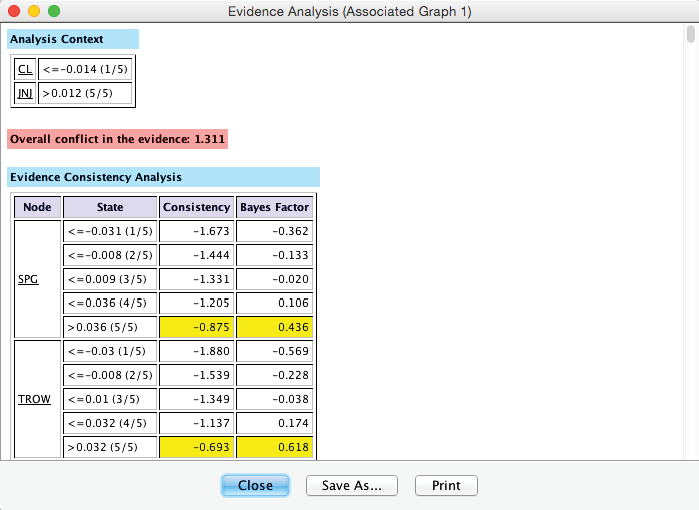Image resolution: width=699 pixels, height=510 pixels.
Task: Sort by Consistency column header
Action: [x=196, y=207]
